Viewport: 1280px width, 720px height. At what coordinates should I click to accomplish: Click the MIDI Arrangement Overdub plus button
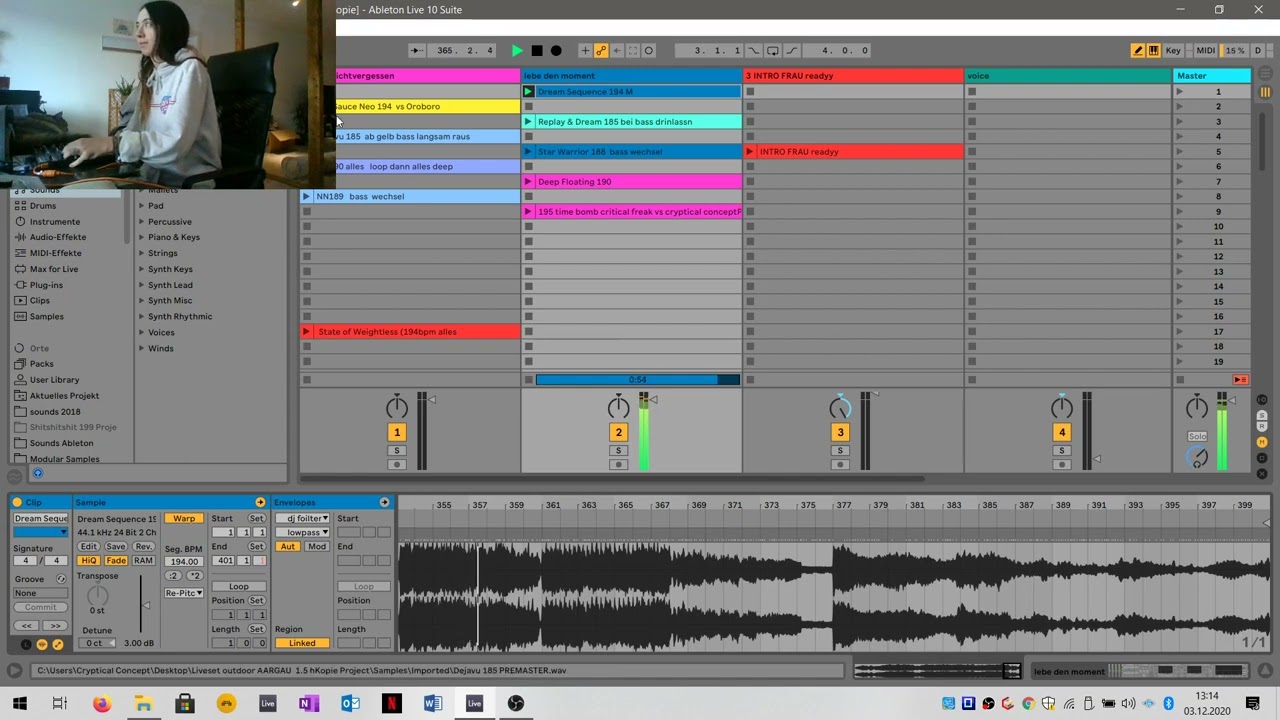click(x=585, y=50)
